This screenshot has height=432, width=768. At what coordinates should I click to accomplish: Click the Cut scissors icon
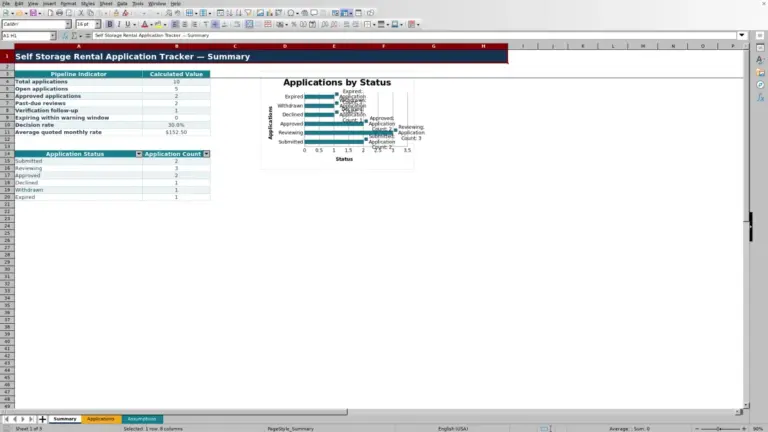[x=81, y=13]
